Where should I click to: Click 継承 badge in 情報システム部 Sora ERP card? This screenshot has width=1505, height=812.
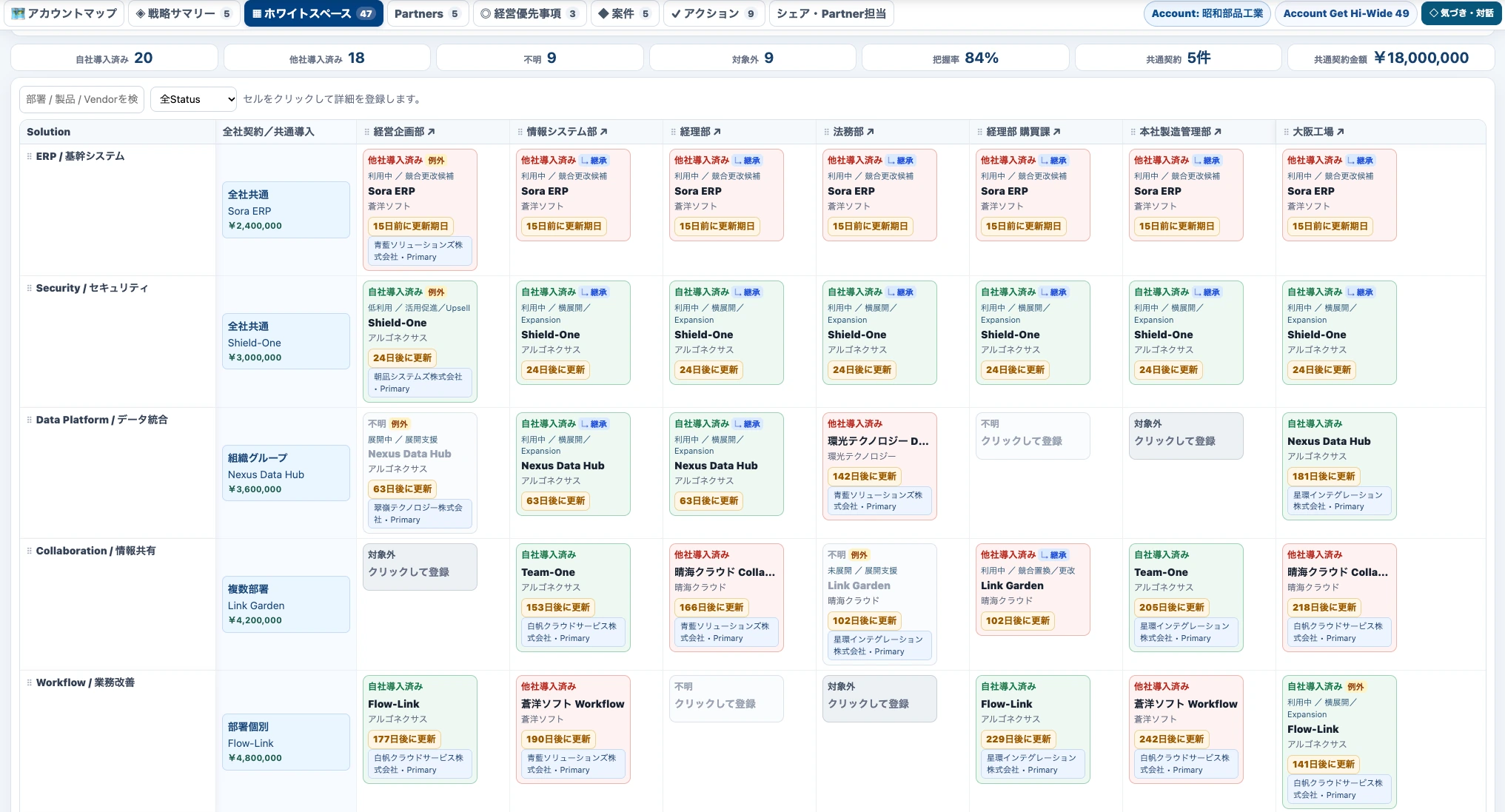594,161
